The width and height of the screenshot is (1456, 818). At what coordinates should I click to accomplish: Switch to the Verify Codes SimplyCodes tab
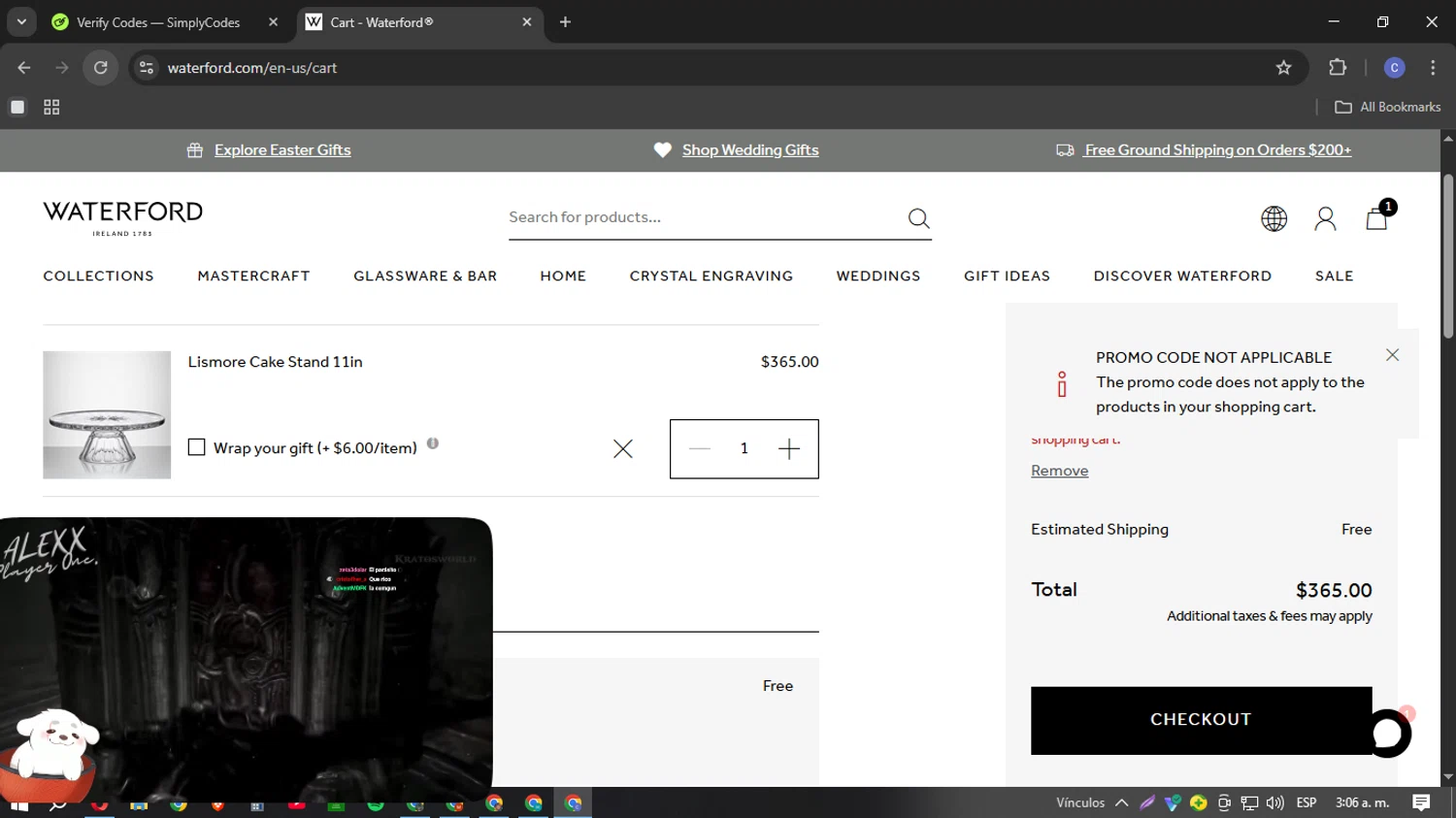[158, 21]
